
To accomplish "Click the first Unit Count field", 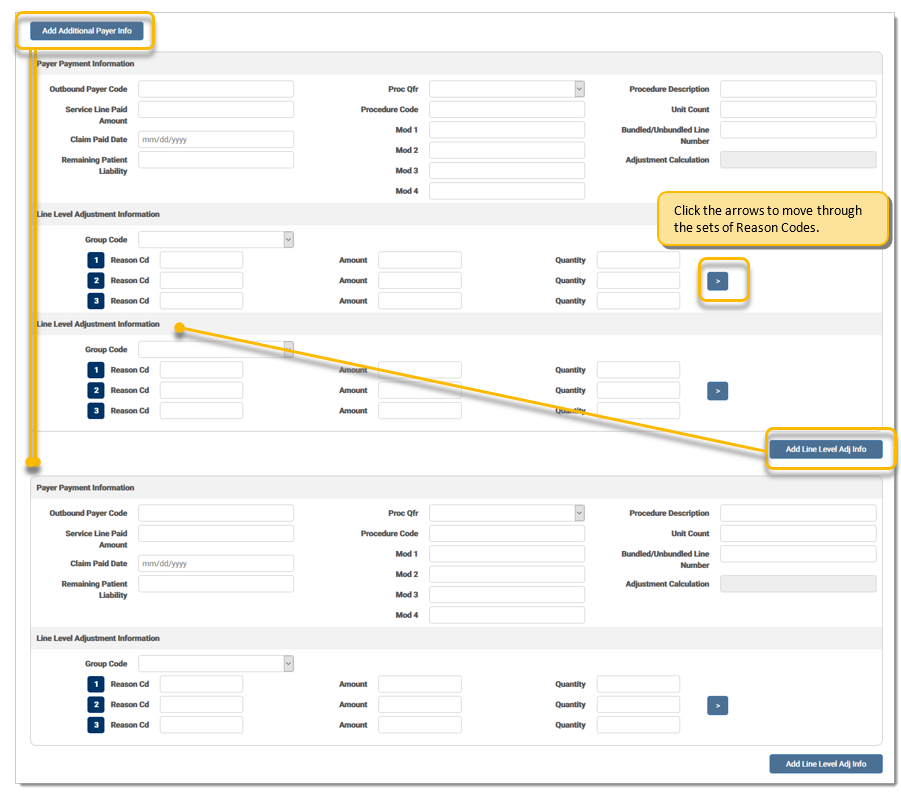I will 797,109.
